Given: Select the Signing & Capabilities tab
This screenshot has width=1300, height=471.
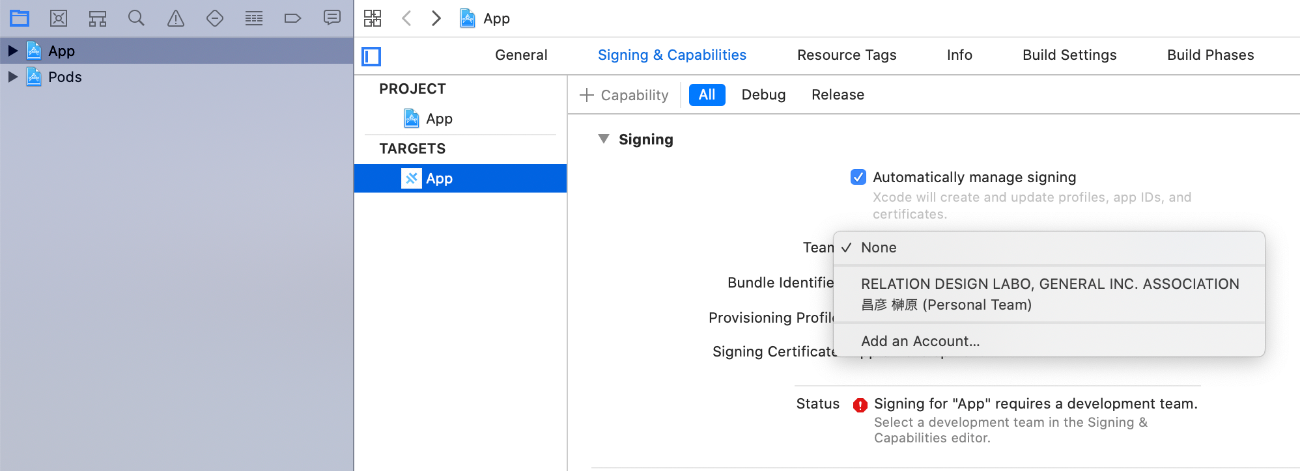Looking at the screenshot, I should click(x=672, y=55).
